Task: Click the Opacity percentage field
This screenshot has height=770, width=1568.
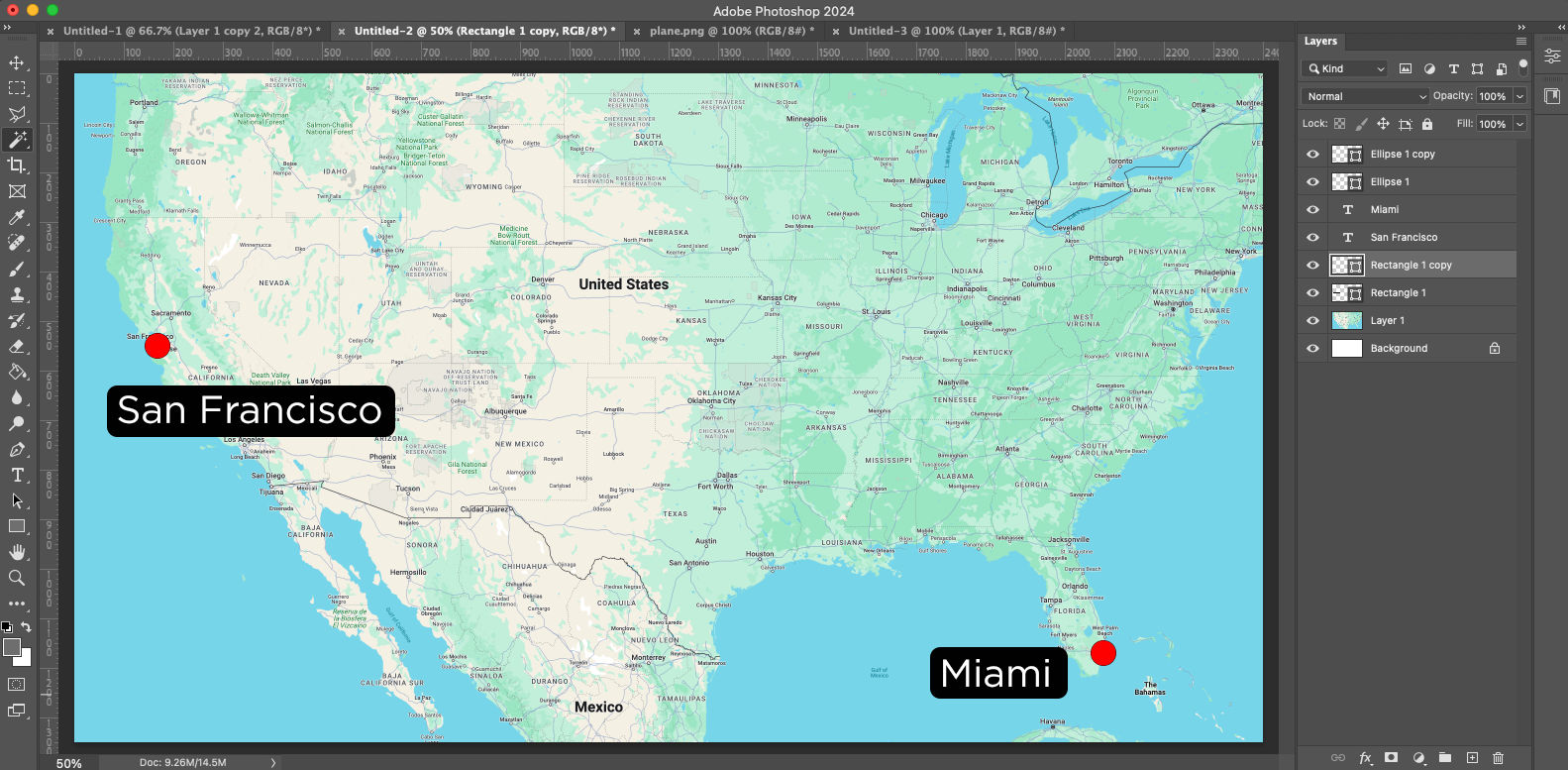Action: (x=1493, y=96)
